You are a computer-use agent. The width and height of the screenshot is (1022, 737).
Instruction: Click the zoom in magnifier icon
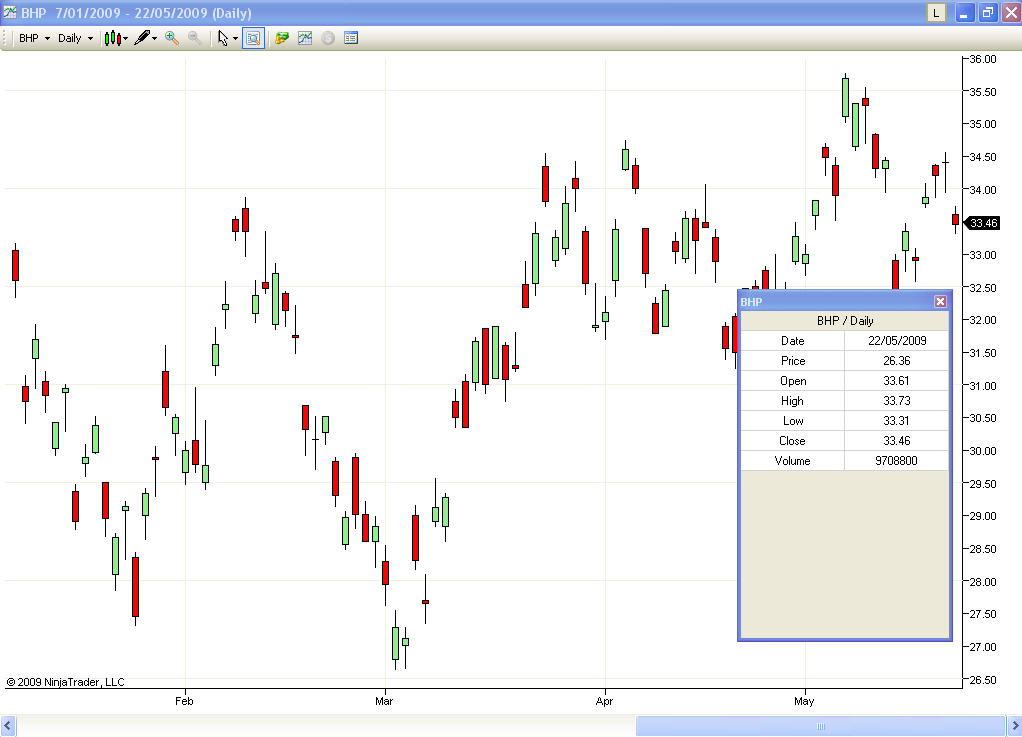(172, 38)
